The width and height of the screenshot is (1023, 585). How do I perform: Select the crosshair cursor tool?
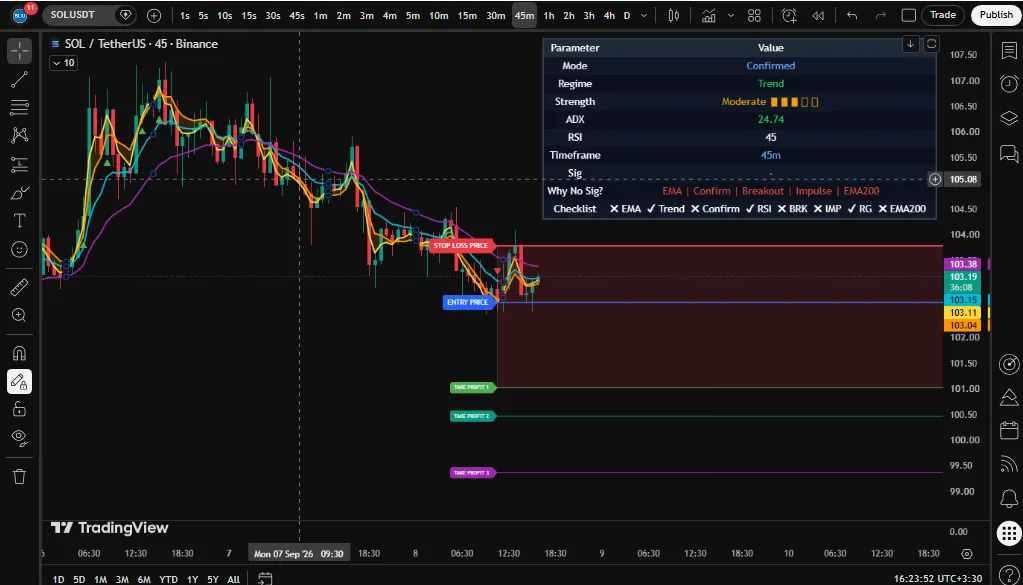20,51
